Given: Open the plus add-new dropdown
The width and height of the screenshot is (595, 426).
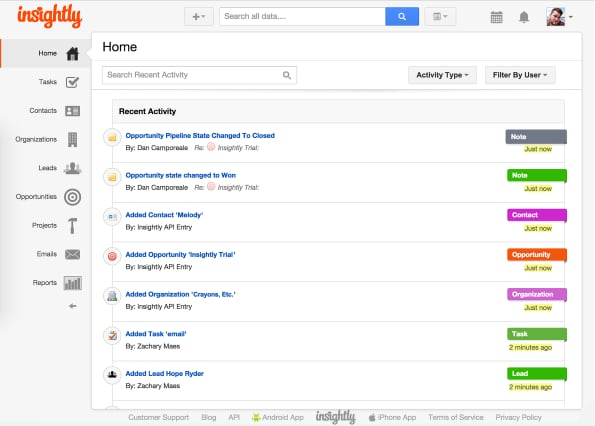Looking at the screenshot, I should click(x=199, y=16).
